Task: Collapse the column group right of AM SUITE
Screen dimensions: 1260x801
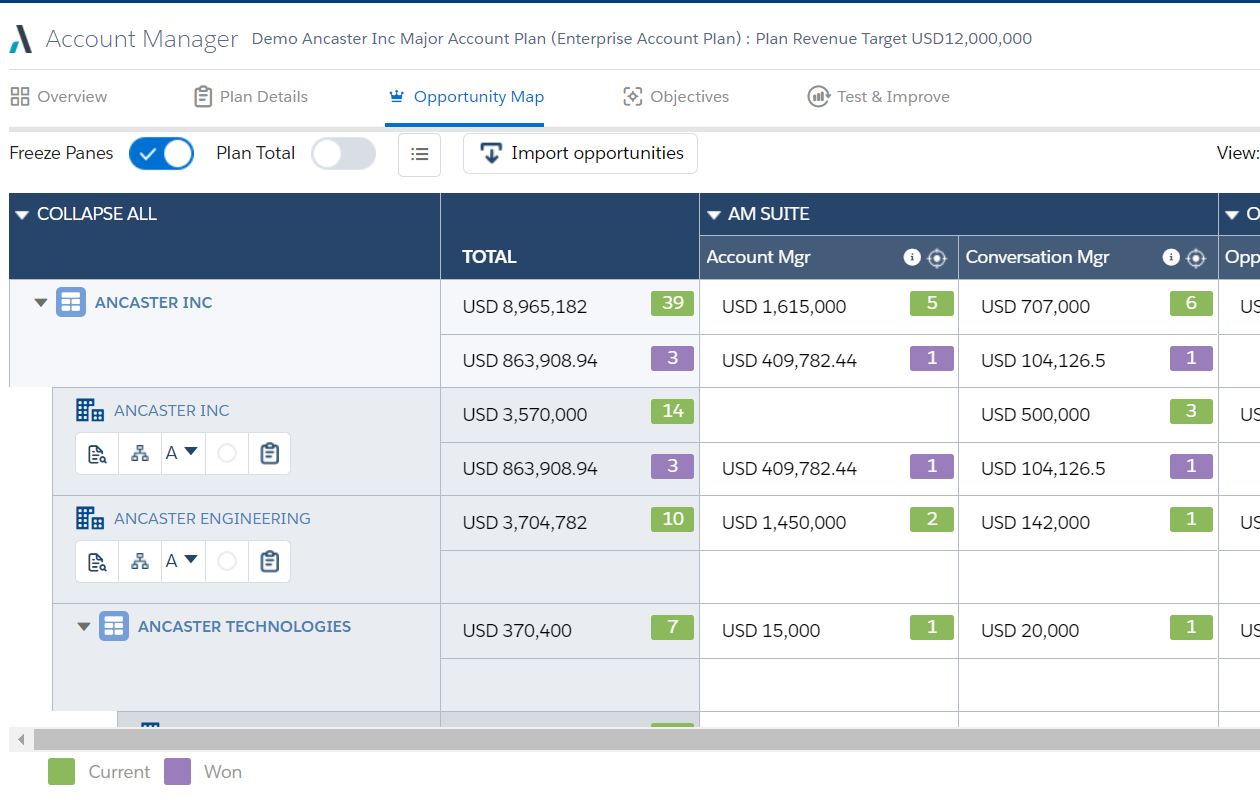Action: pyautogui.click(x=1232, y=215)
